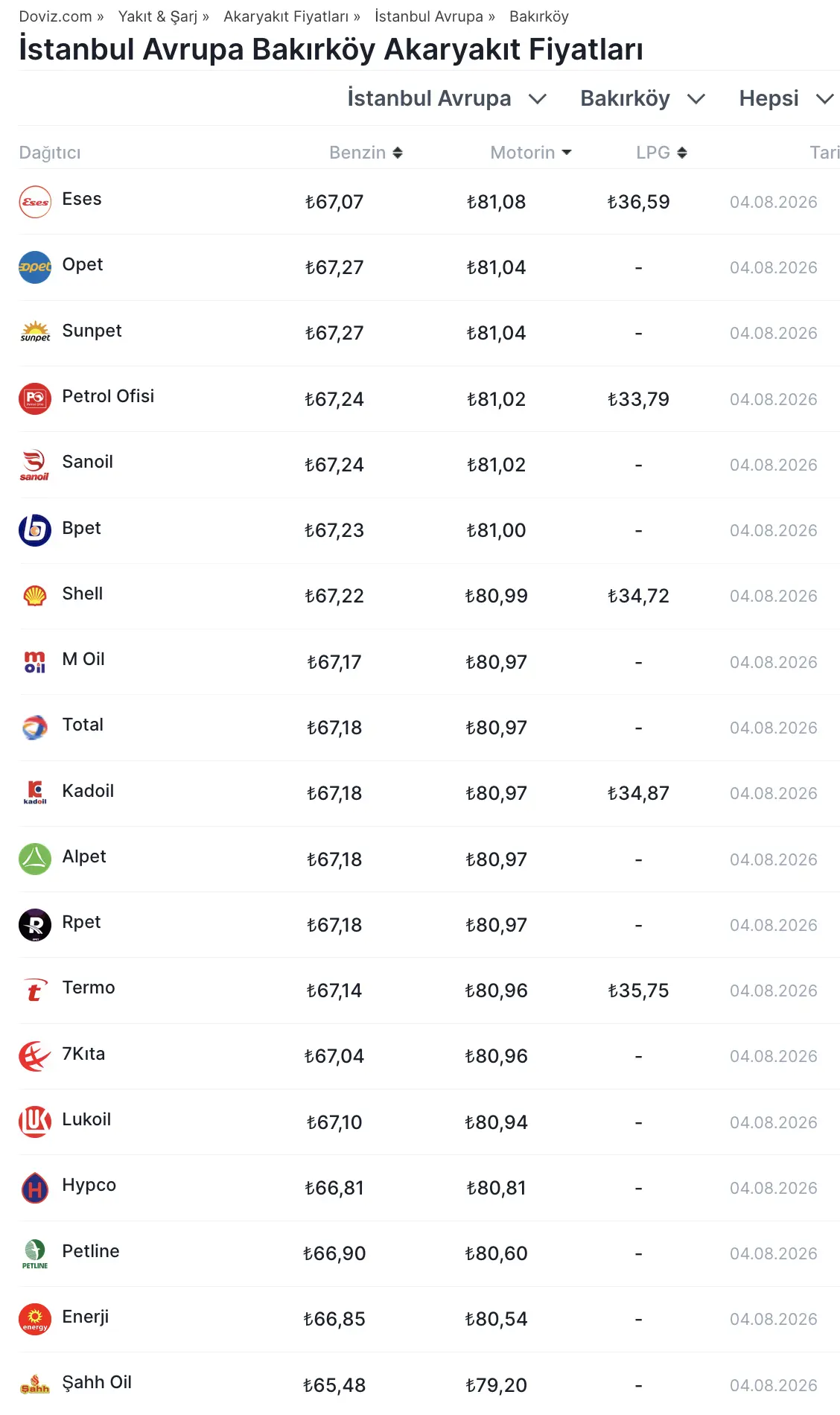840x1415 pixels.
Task: Sort table by LPG column
Action: click(661, 153)
